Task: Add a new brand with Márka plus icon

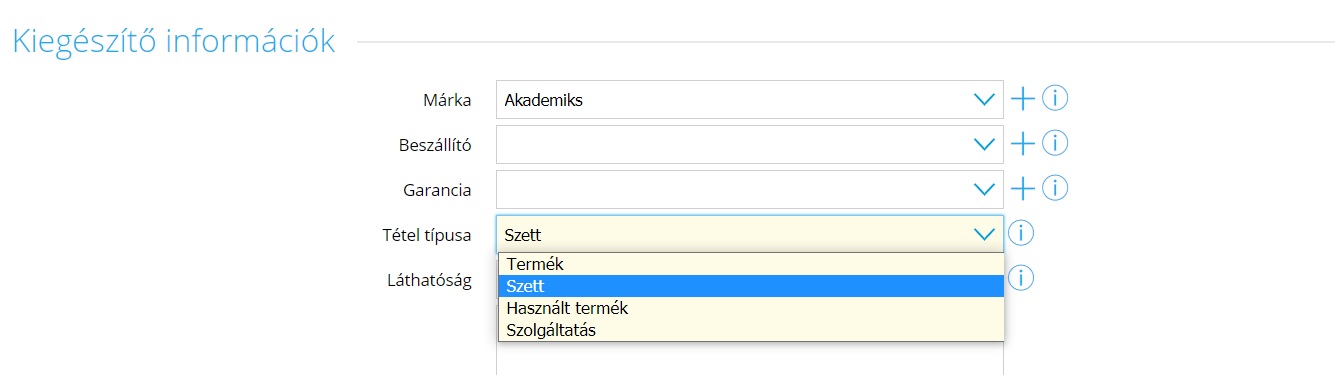Action: point(1022,99)
